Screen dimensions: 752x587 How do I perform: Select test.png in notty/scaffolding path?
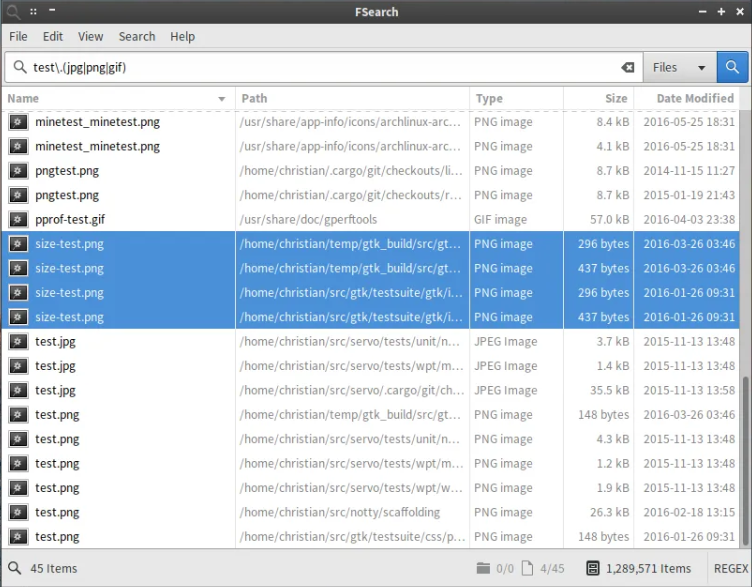pos(57,512)
